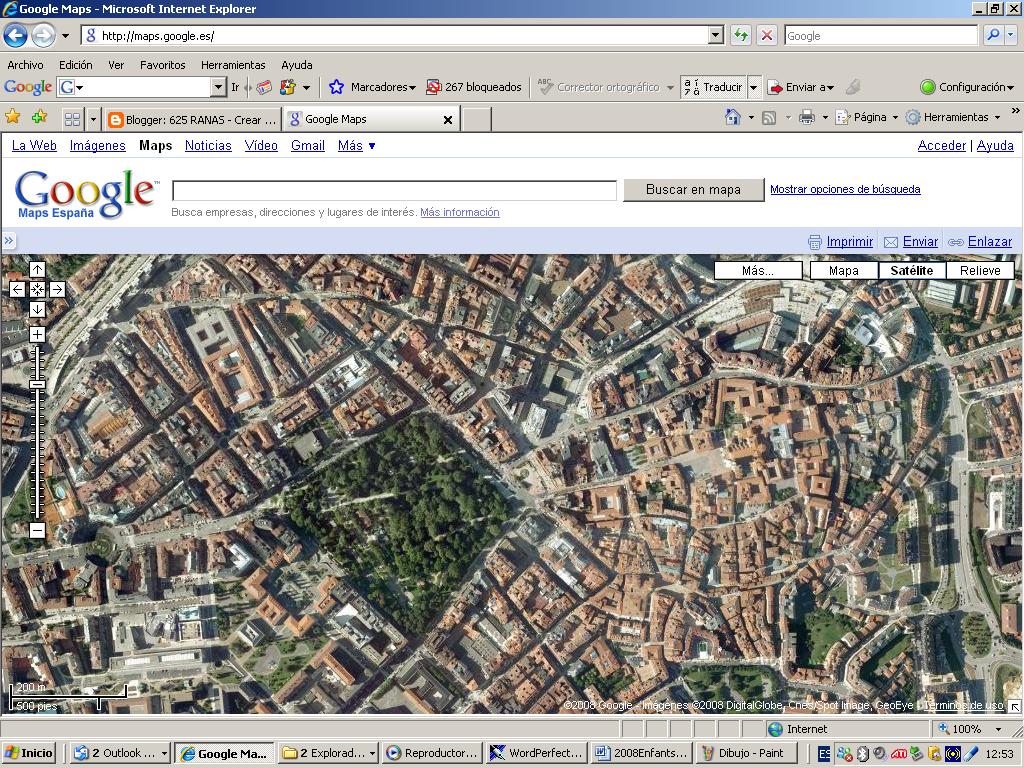Click the map zoom level slider handle
This screenshot has width=1024, height=768.
(37, 385)
